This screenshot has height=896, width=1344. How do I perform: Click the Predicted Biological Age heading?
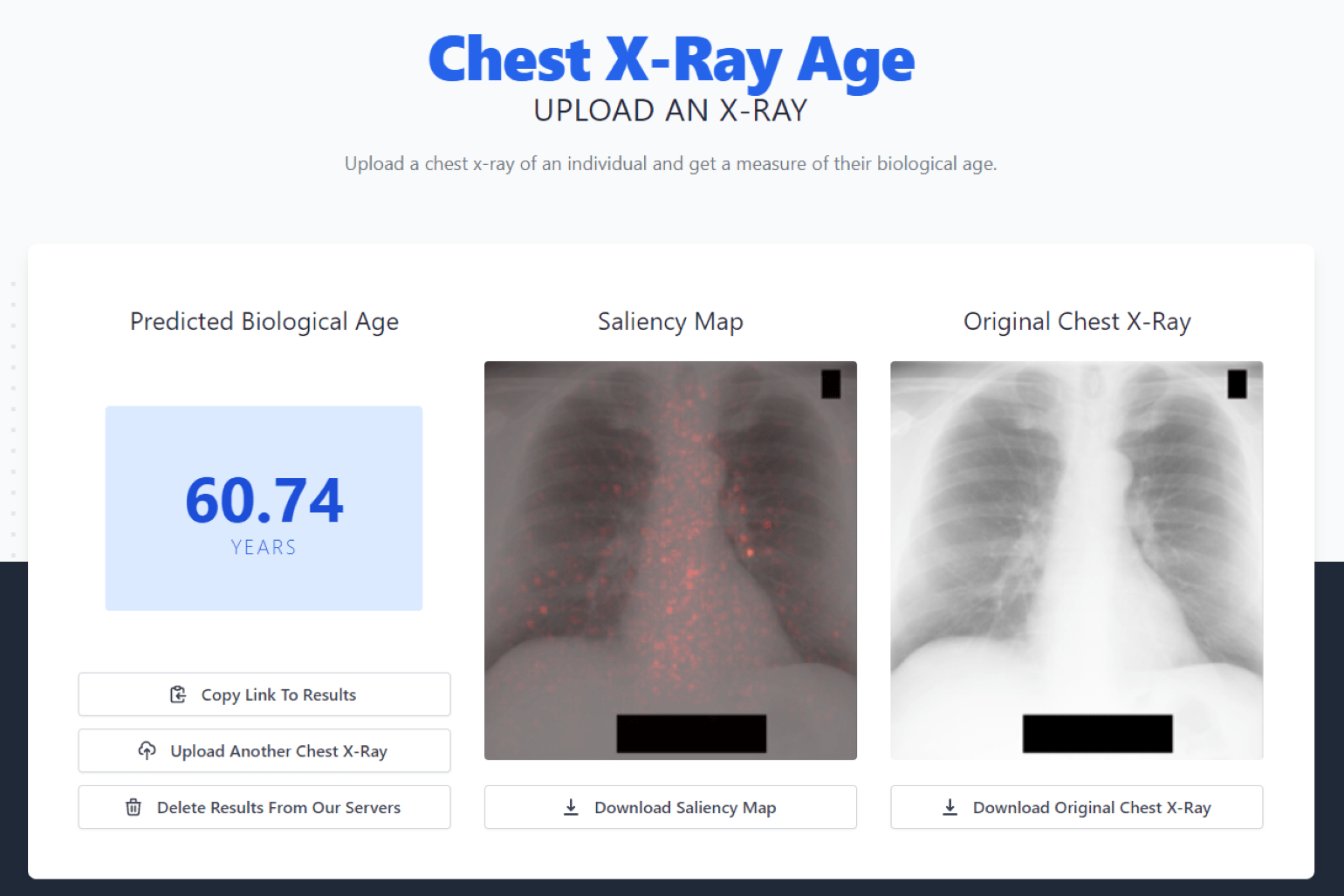click(264, 321)
